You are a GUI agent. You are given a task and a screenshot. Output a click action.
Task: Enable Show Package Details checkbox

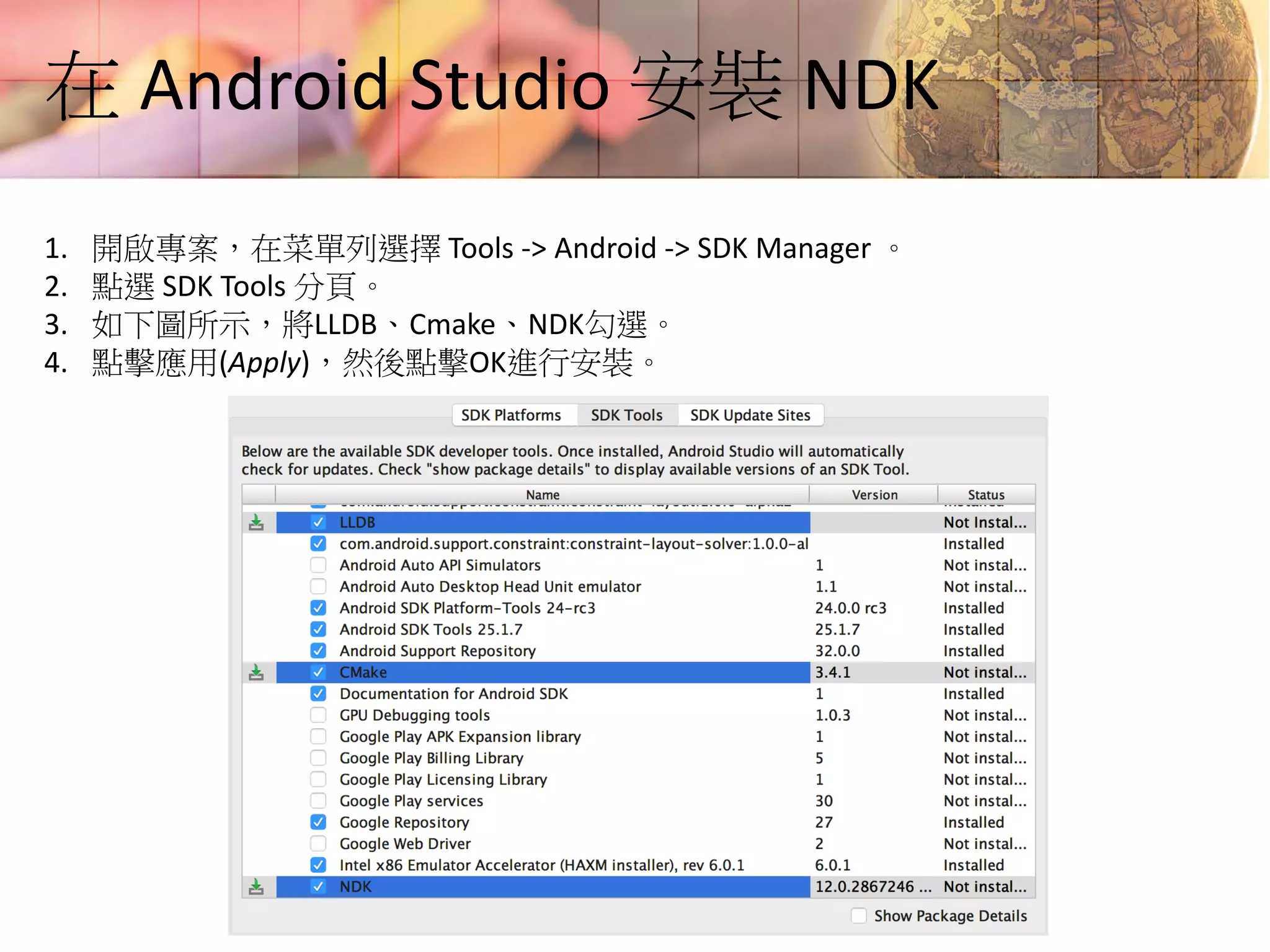coord(859,915)
